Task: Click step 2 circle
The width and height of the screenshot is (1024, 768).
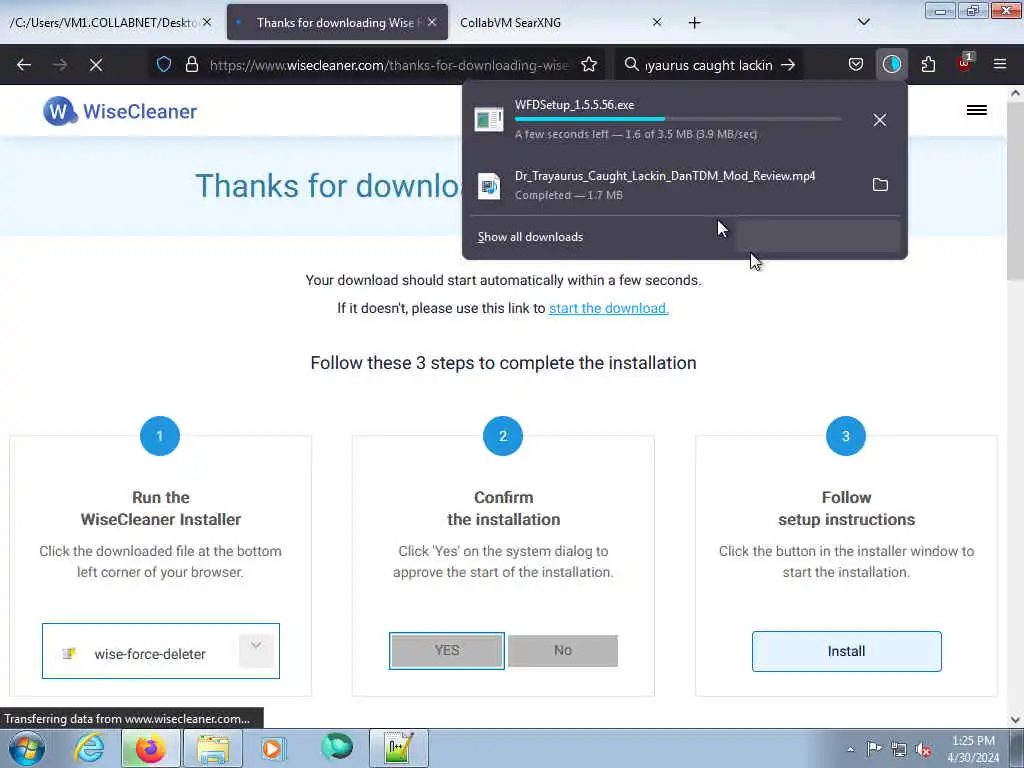Action: [x=503, y=436]
